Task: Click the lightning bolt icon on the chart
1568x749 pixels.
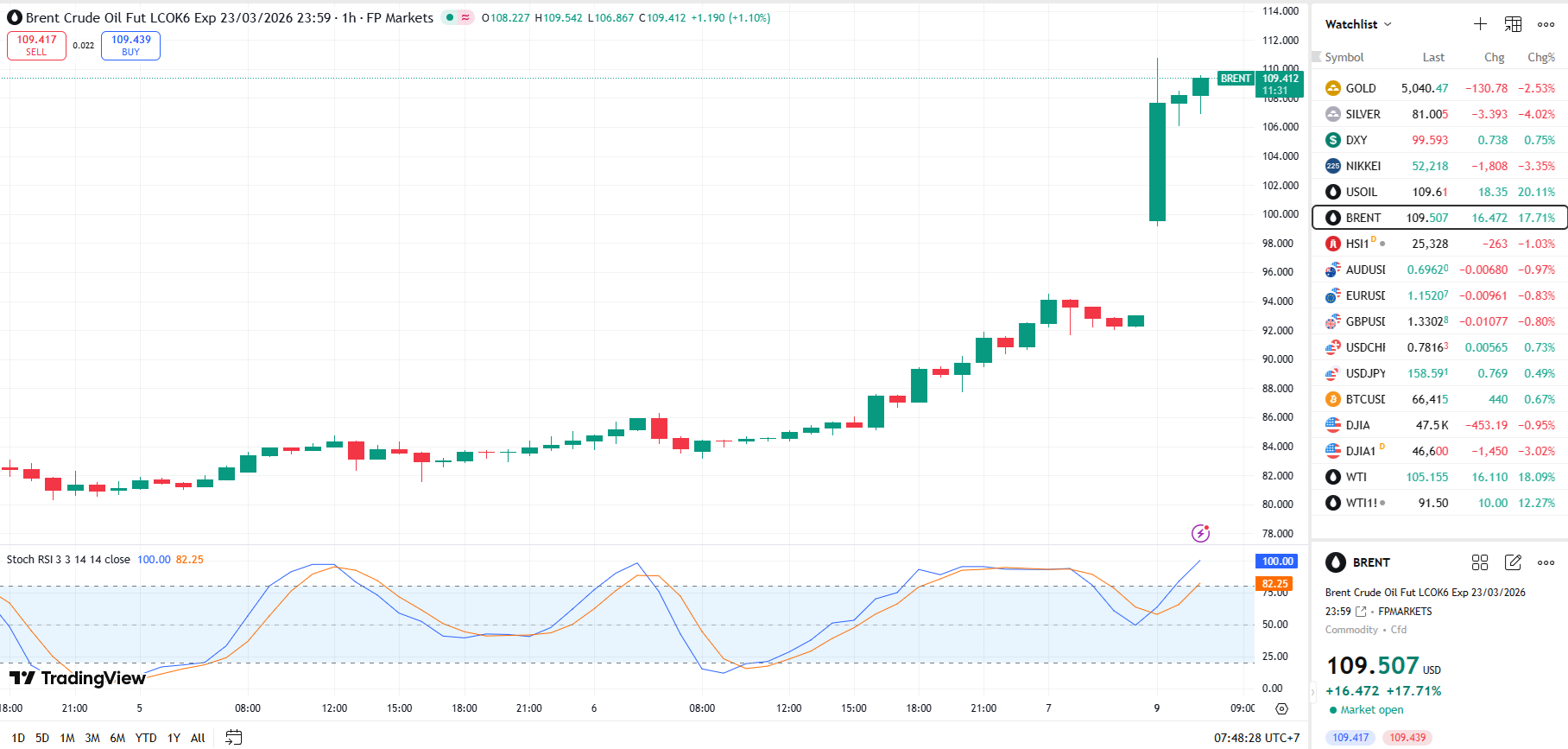Action: 1200,533
